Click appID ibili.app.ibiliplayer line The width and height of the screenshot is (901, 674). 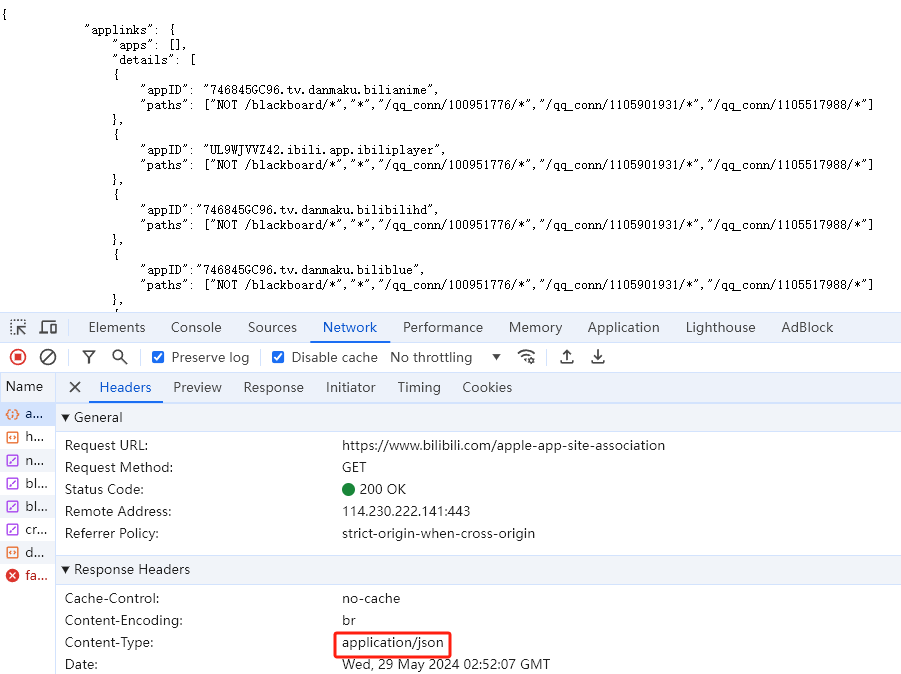coord(292,150)
